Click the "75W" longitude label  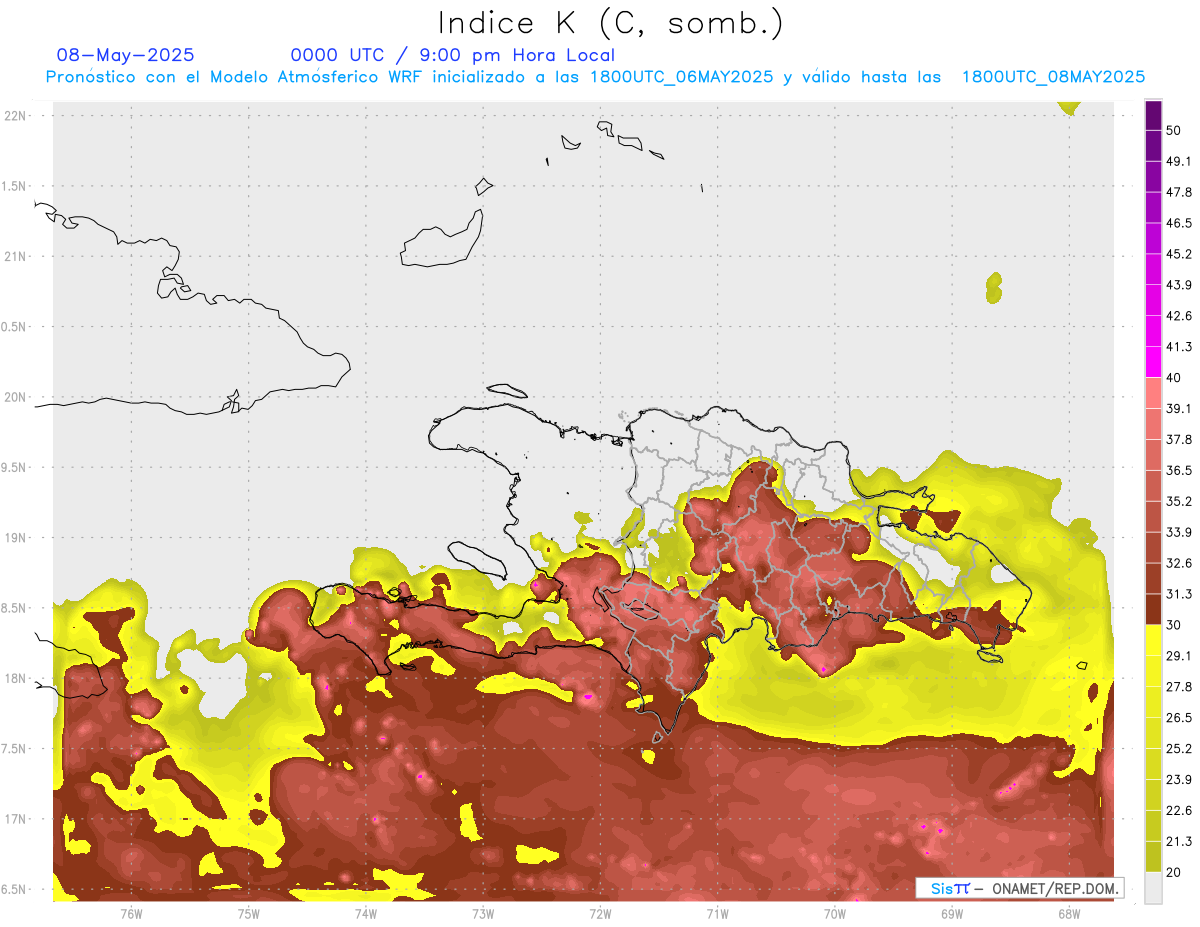pos(249,913)
